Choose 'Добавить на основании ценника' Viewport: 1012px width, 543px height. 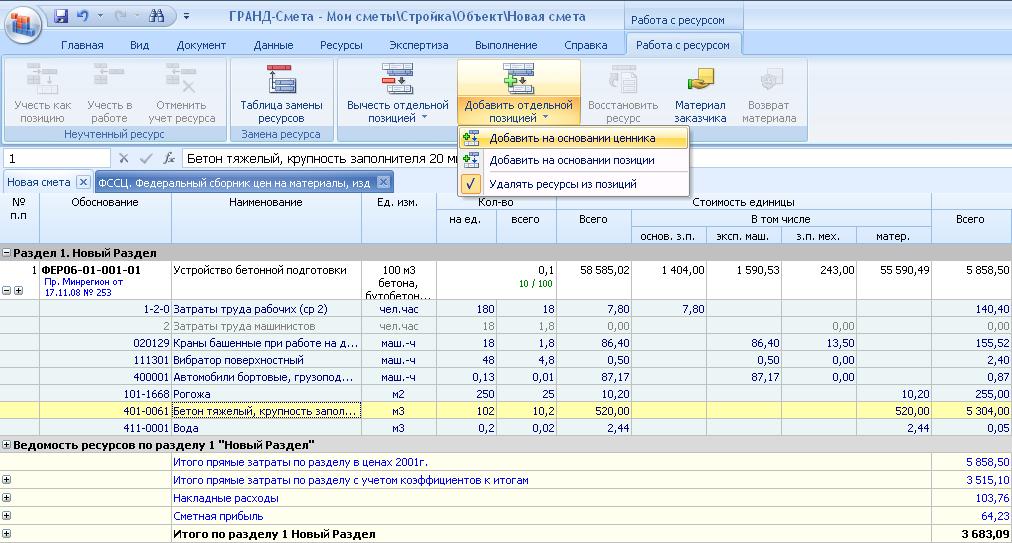573,138
